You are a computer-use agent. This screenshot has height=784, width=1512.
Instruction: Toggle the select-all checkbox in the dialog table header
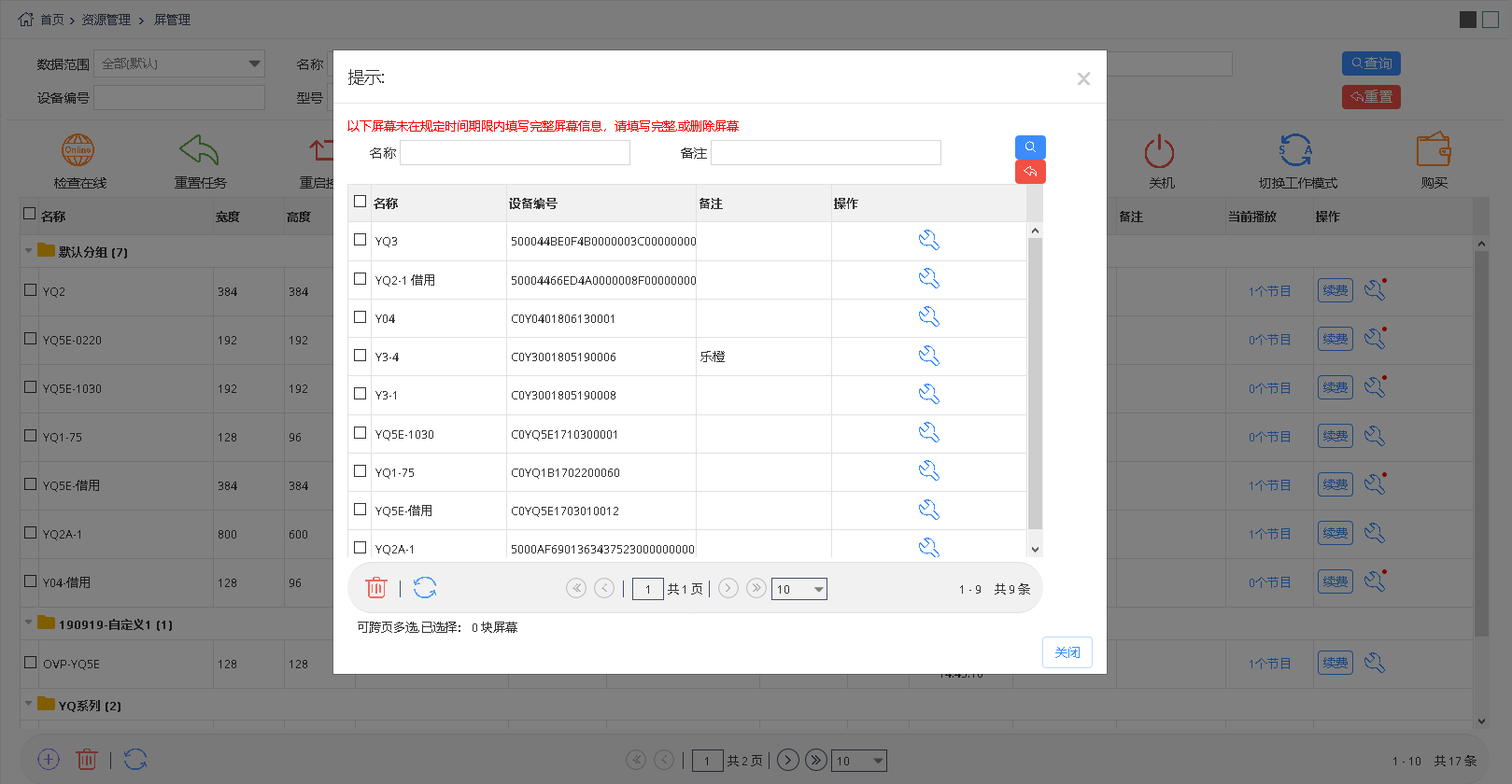[x=360, y=202]
